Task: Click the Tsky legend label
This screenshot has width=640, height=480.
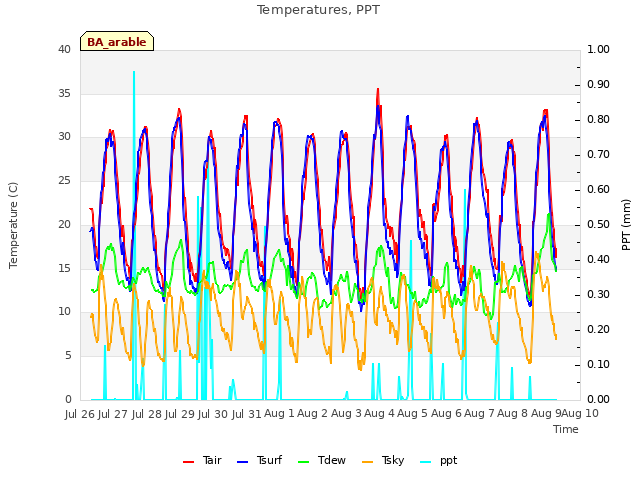Action: (393, 460)
